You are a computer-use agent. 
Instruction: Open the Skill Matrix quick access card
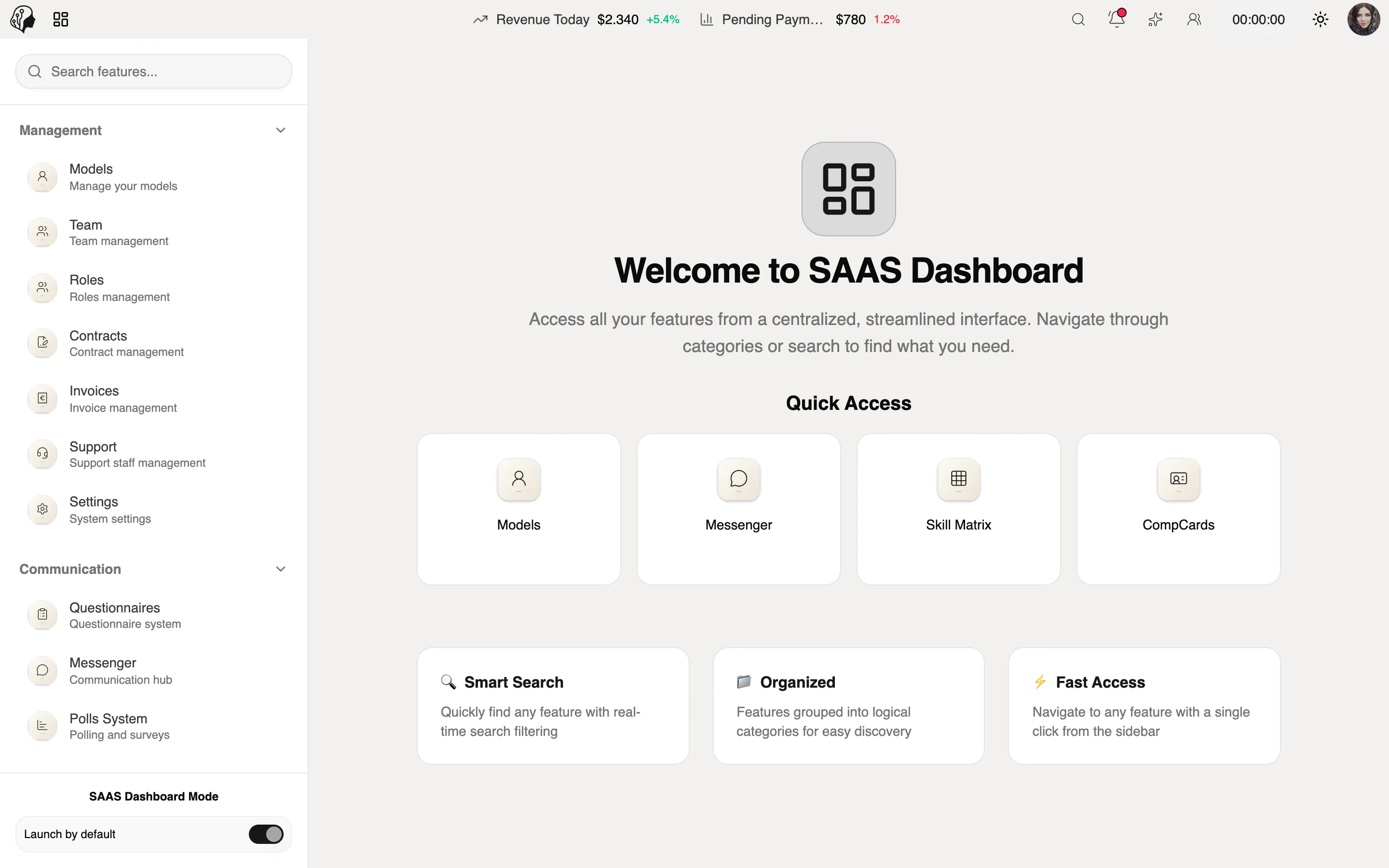coord(958,509)
